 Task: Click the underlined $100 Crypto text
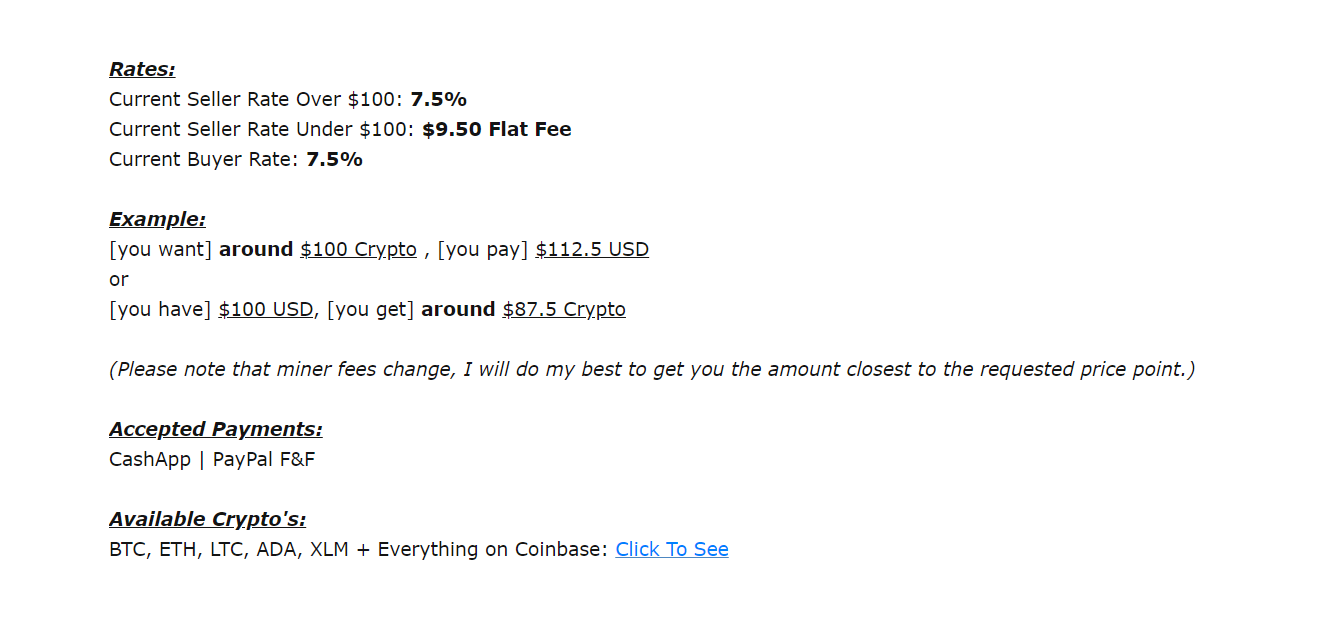358,249
